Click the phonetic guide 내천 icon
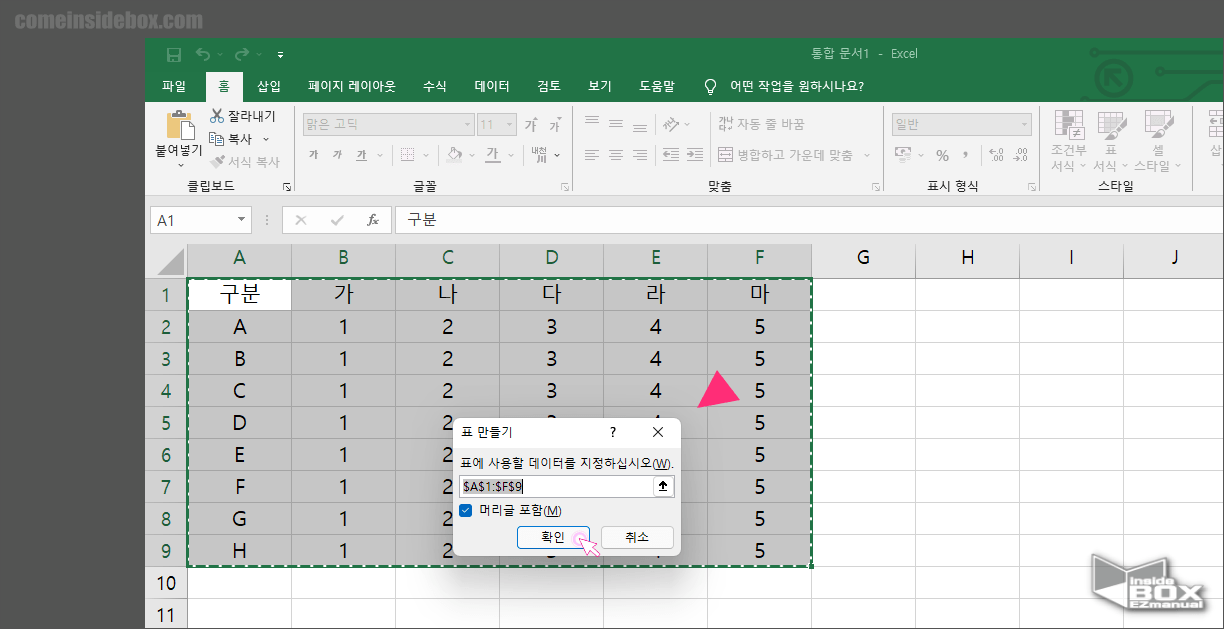The width and height of the screenshot is (1224, 629). click(x=540, y=155)
